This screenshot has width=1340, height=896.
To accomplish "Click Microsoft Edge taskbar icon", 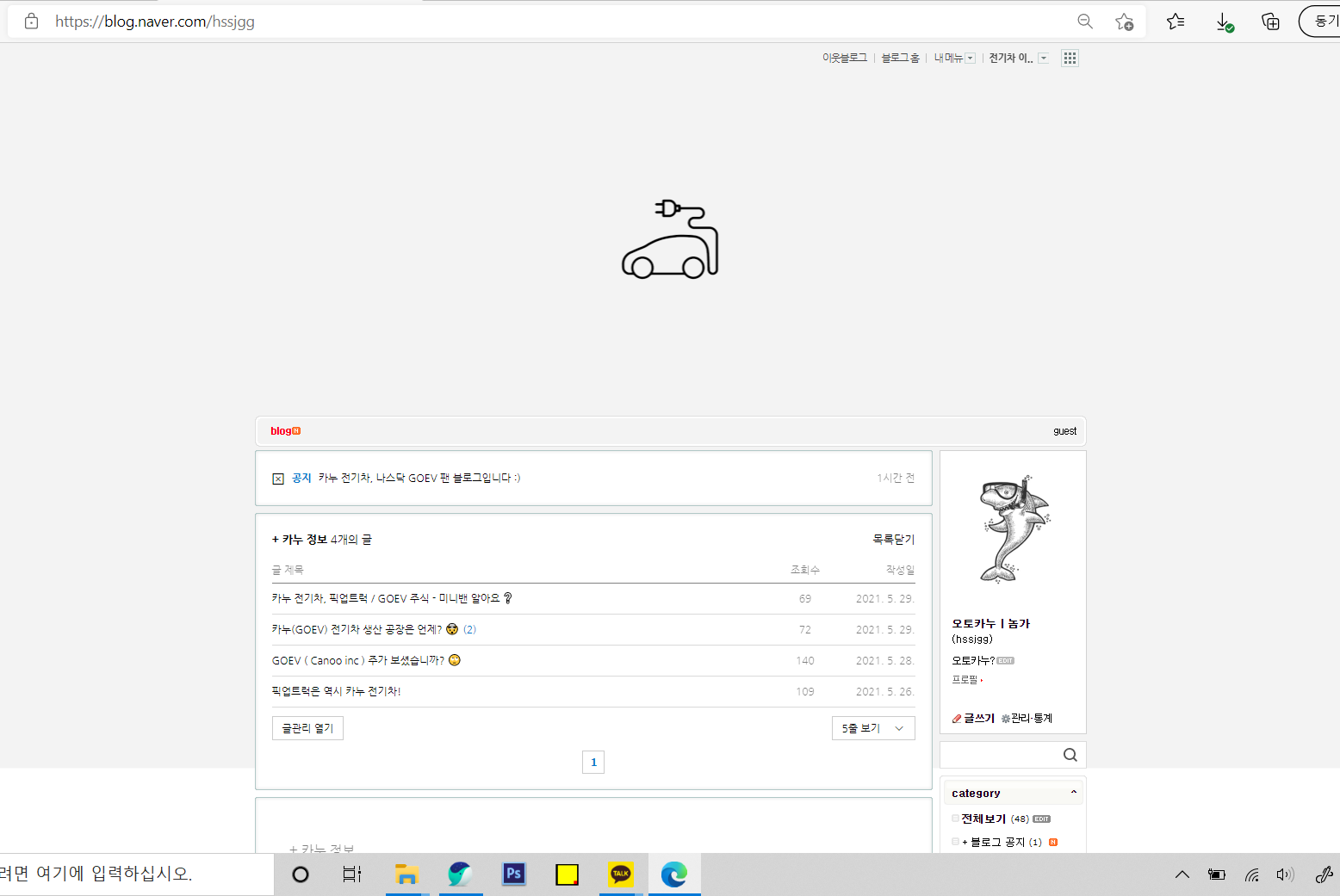I will 674,874.
